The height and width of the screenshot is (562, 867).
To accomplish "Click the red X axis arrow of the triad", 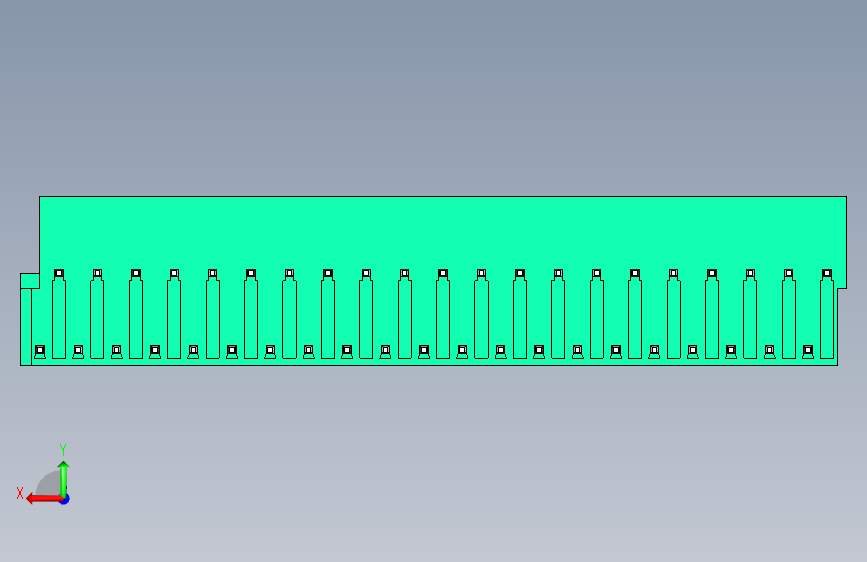I will (44, 499).
